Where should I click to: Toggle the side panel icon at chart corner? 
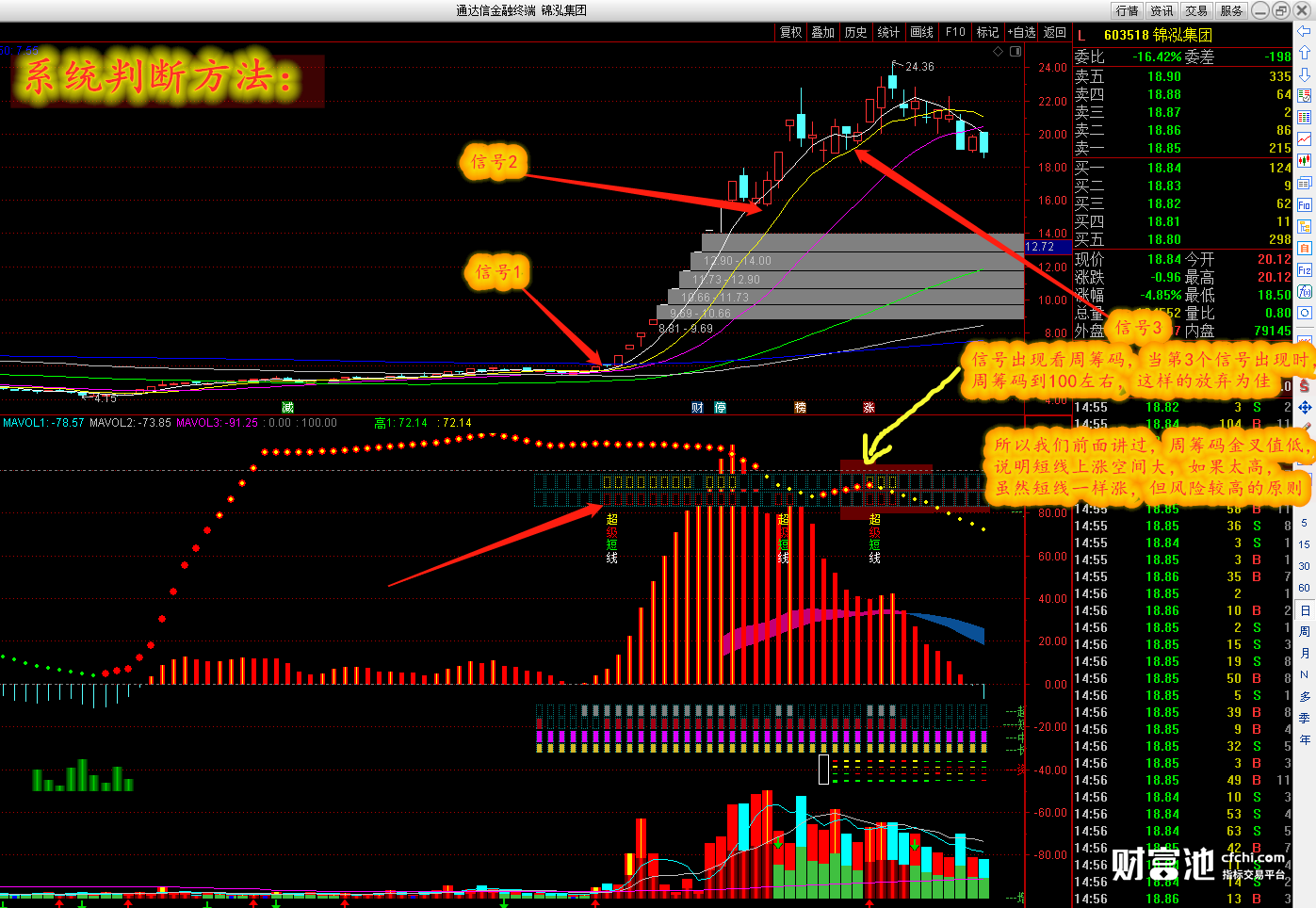(1015, 52)
